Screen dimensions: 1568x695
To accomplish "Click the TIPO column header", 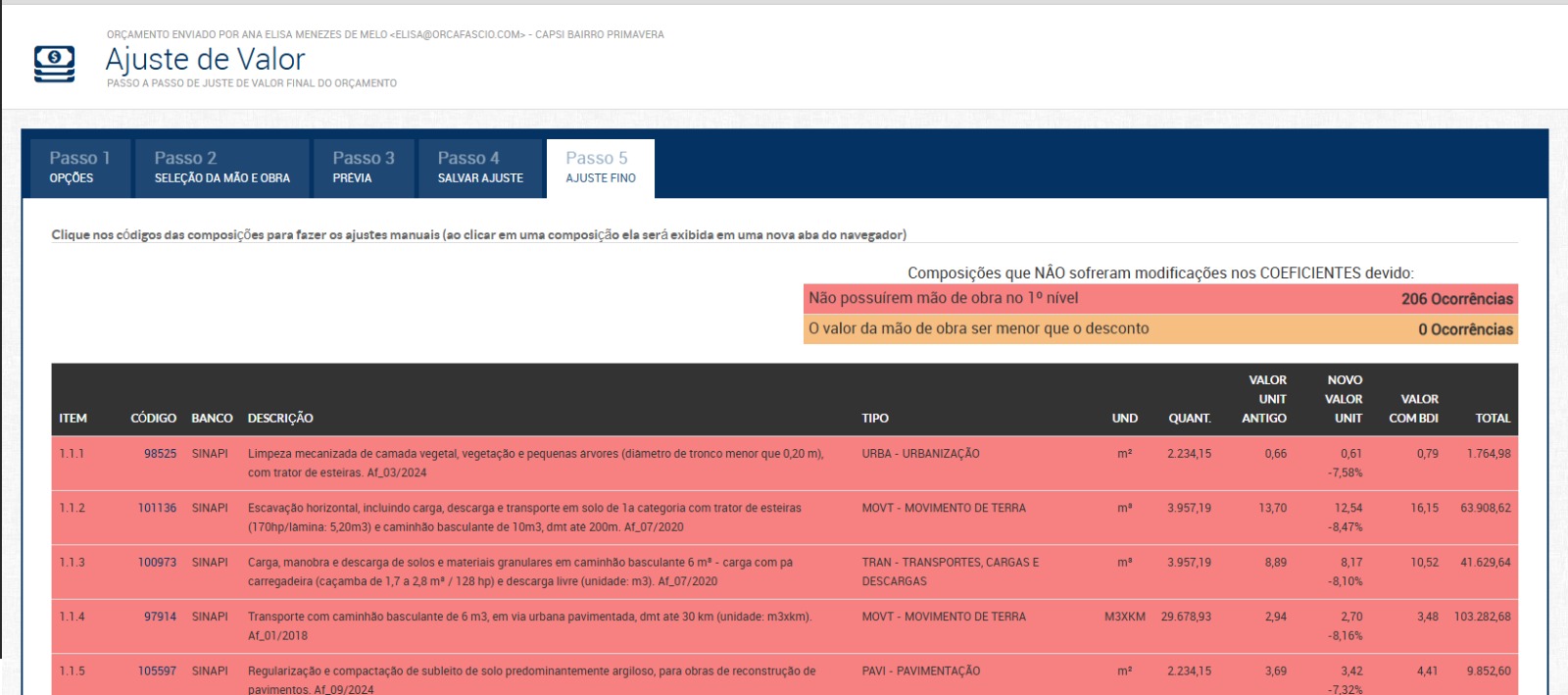I will tap(875, 419).
